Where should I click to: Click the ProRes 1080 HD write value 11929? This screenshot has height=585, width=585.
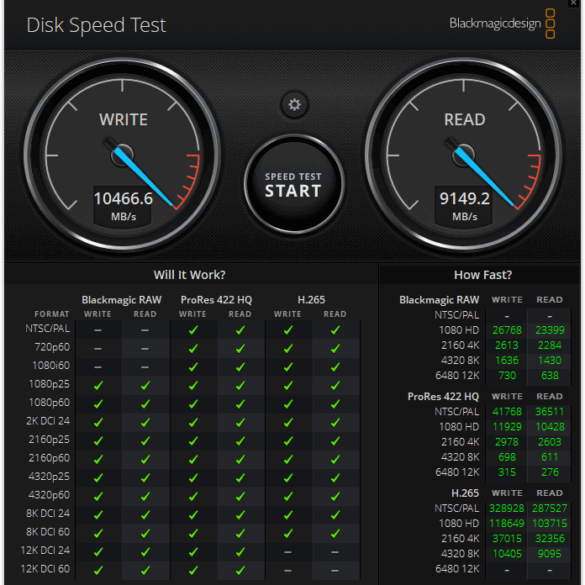click(507, 427)
